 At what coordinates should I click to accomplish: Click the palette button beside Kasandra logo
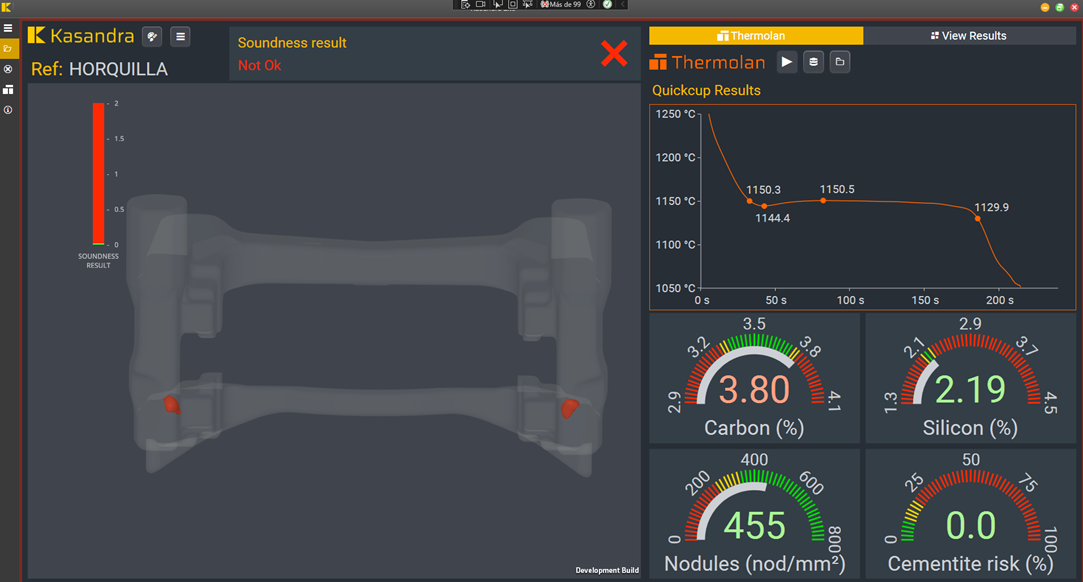pyautogui.click(x=152, y=37)
